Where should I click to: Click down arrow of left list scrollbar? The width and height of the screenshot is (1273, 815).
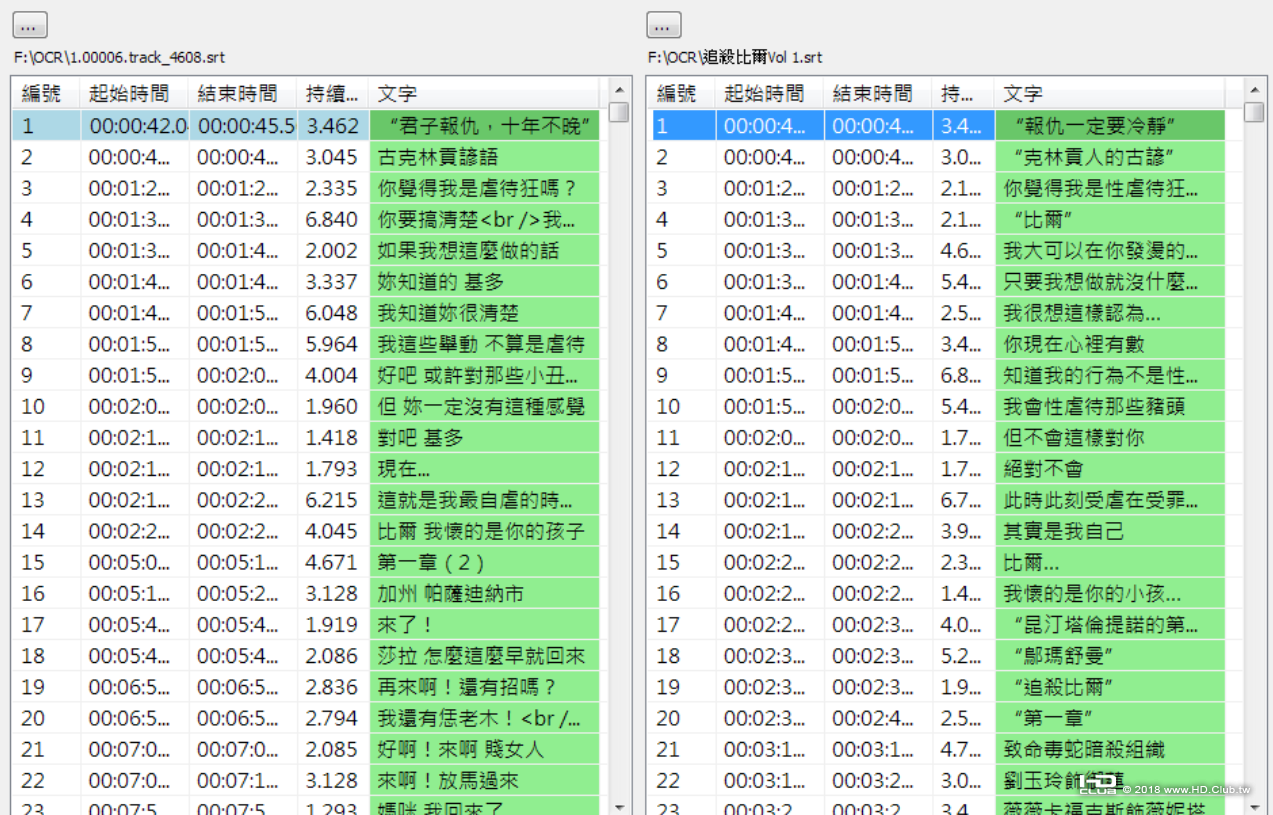click(619, 806)
